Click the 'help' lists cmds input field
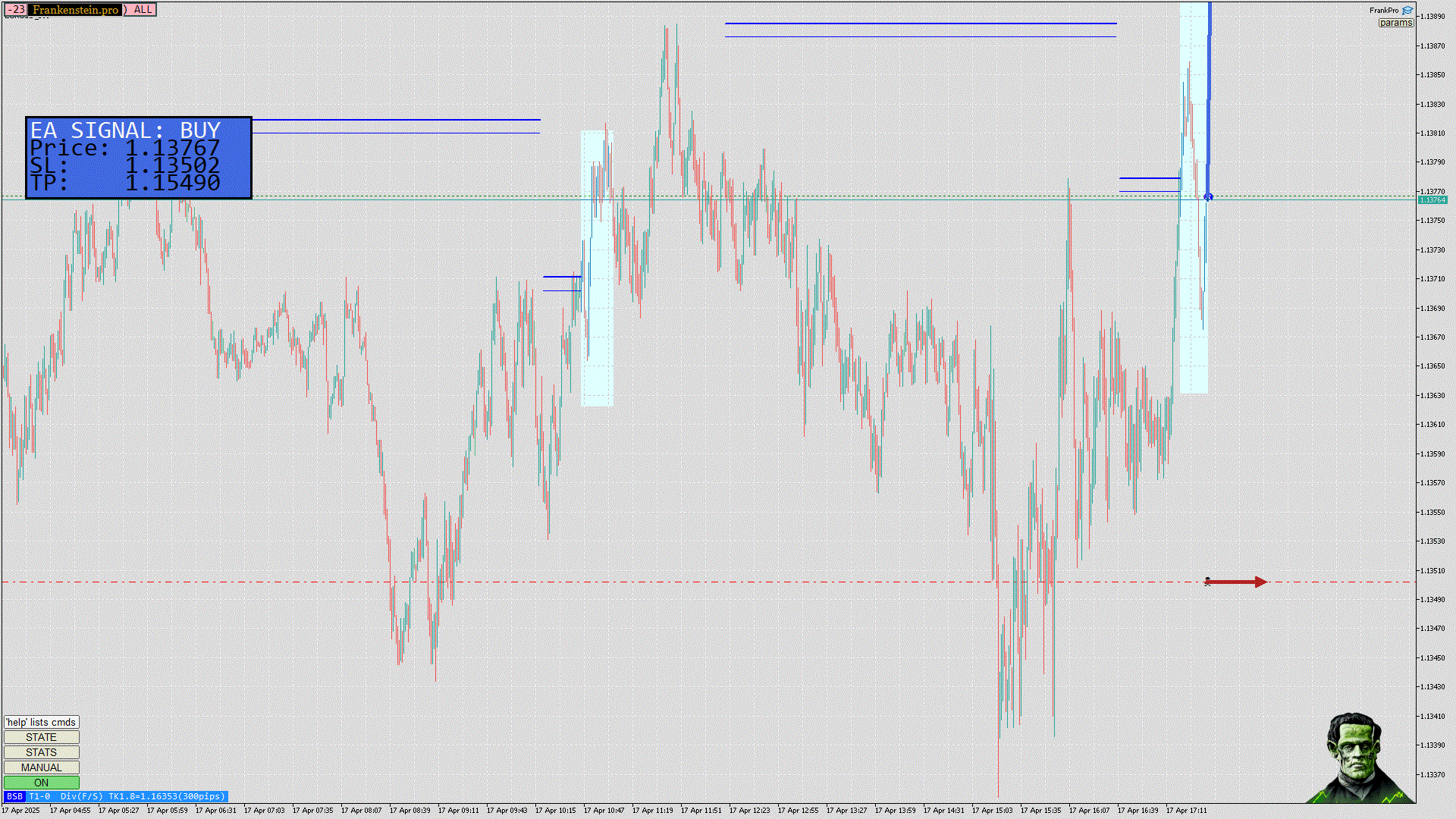This screenshot has height=819, width=1456. click(x=41, y=722)
